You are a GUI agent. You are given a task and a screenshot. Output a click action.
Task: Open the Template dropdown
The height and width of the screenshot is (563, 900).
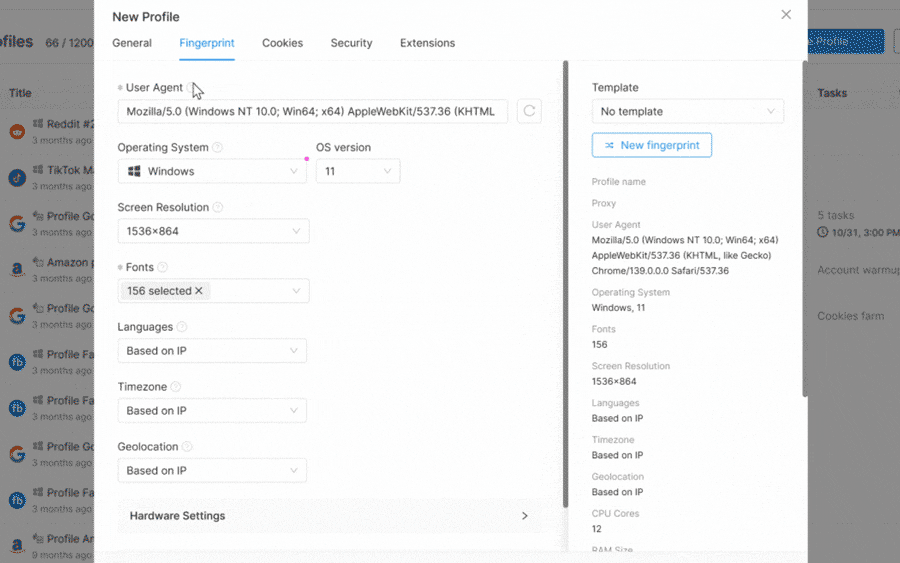pyautogui.click(x=688, y=111)
